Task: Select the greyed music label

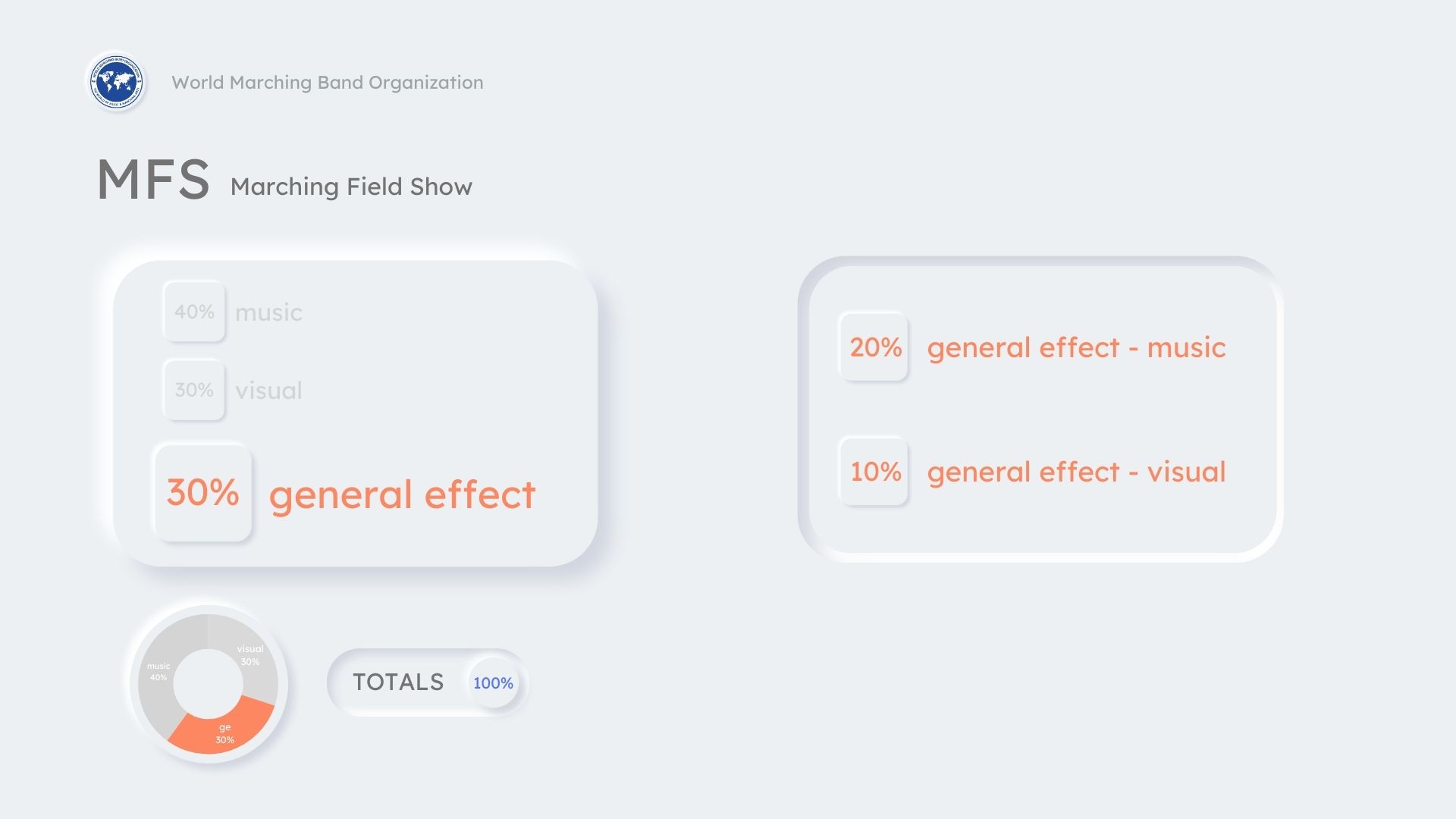Action: click(x=268, y=312)
